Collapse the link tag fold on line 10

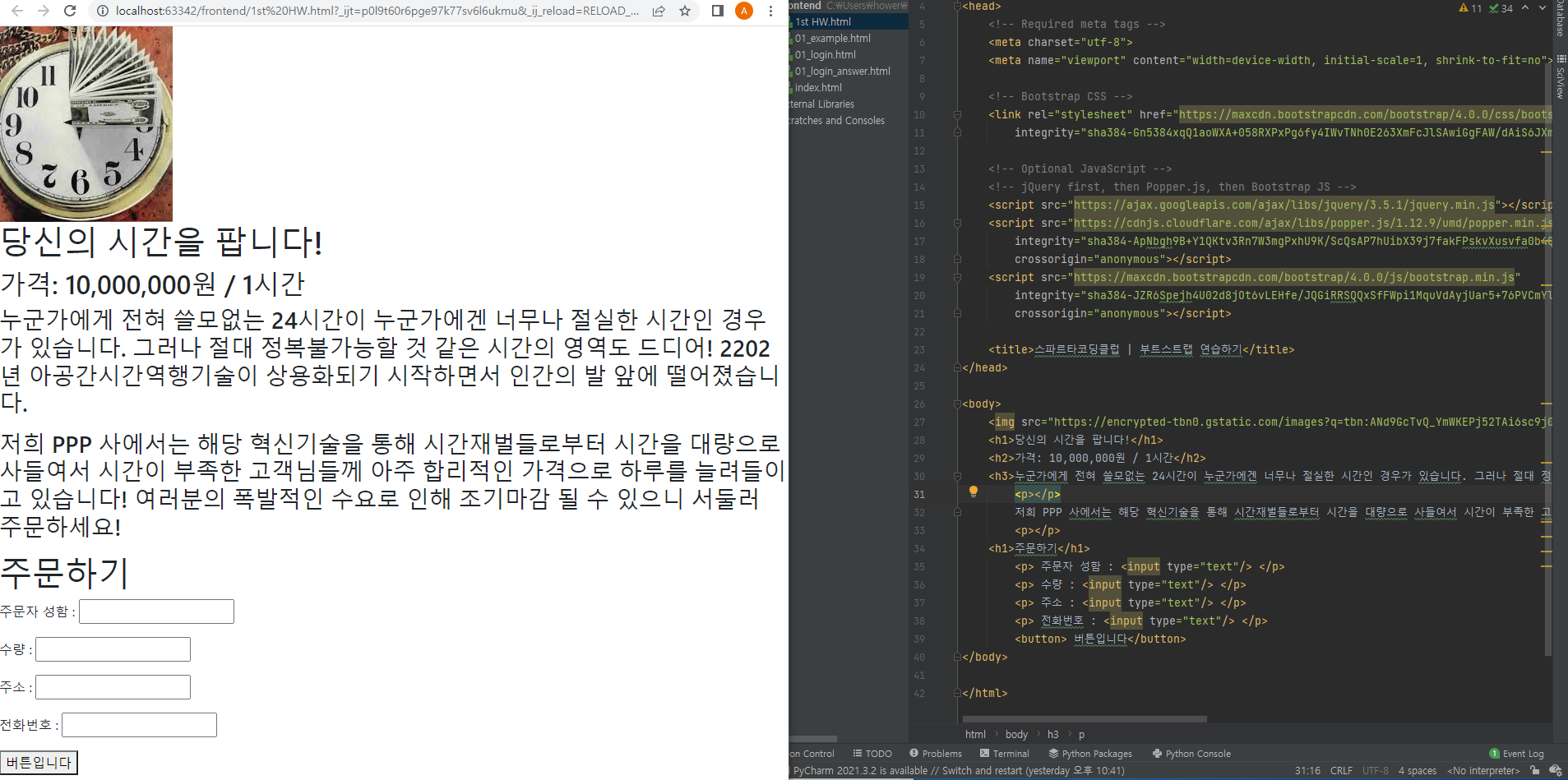point(957,115)
